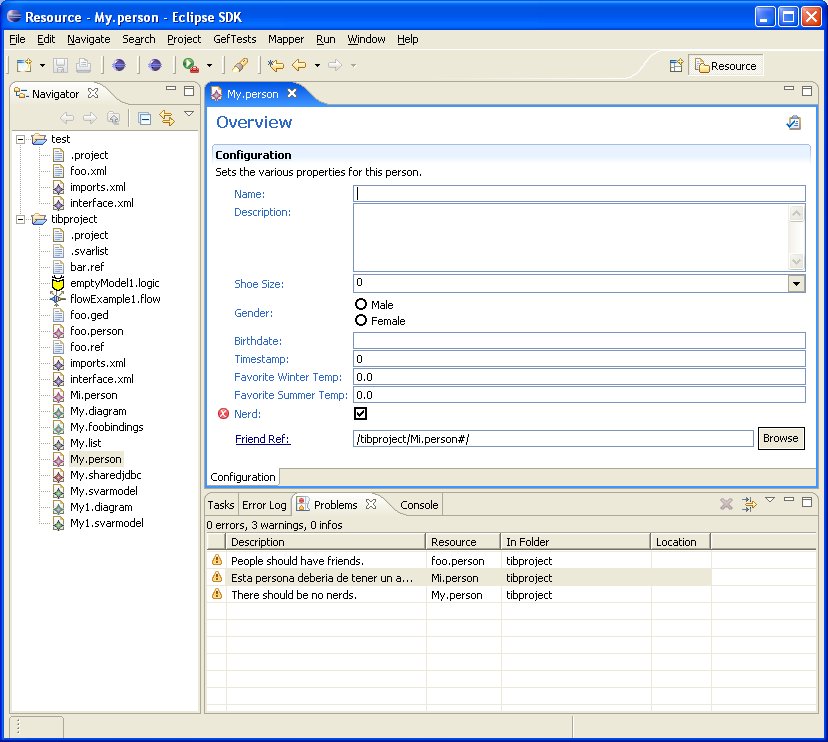
Task: Open the Shoe Size dropdown
Action: click(x=796, y=284)
